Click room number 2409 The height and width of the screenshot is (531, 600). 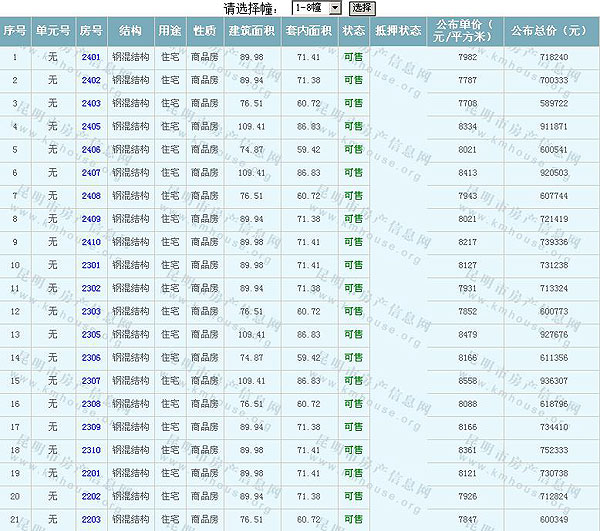tap(91, 219)
